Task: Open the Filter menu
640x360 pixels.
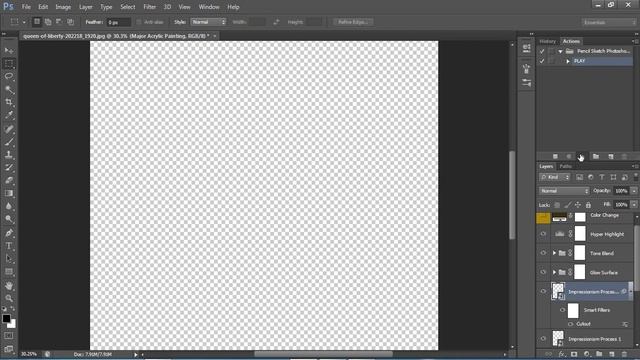Action: tap(149, 7)
